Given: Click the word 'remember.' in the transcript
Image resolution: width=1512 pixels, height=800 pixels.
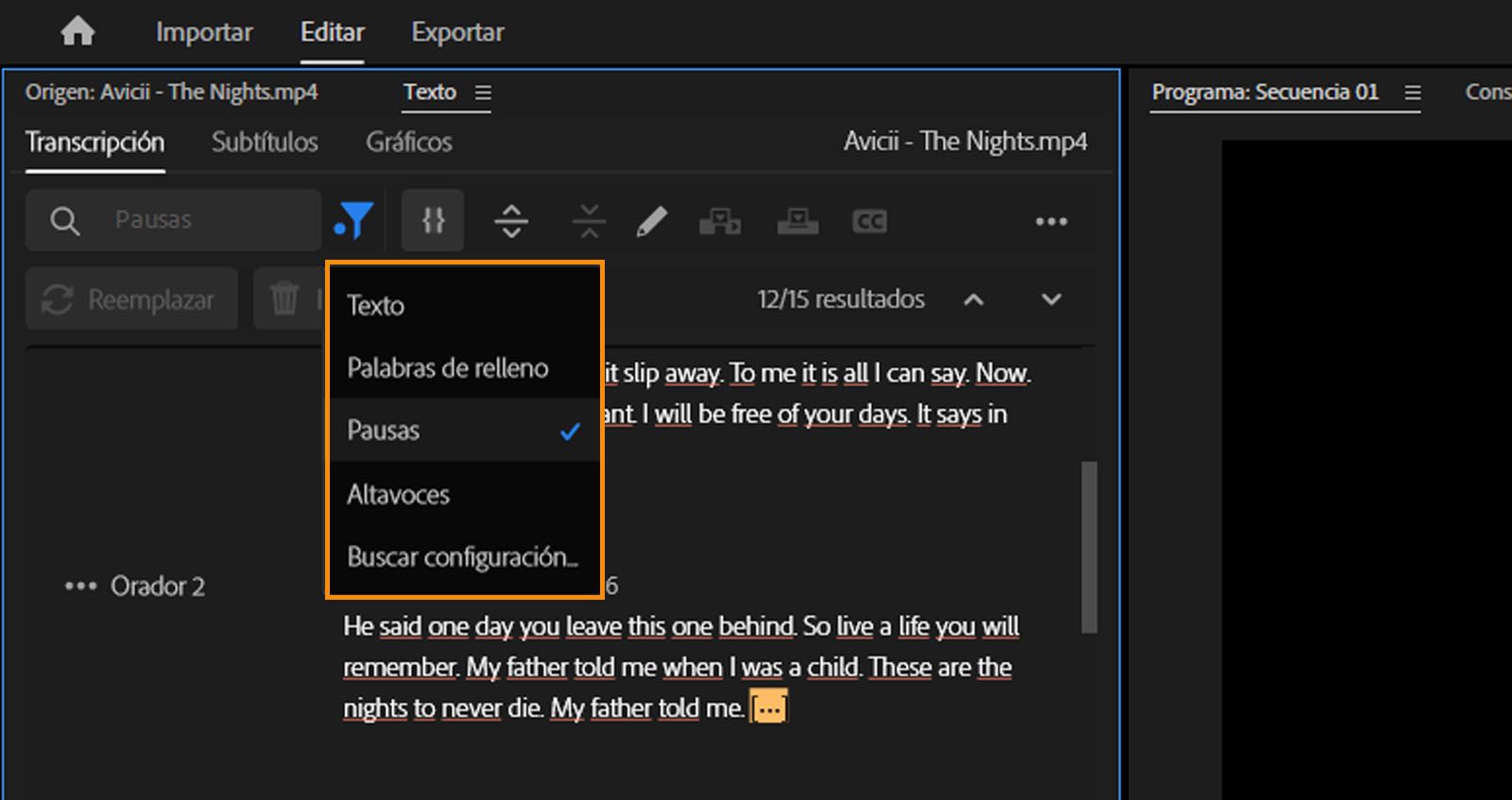Looking at the screenshot, I should [x=401, y=667].
